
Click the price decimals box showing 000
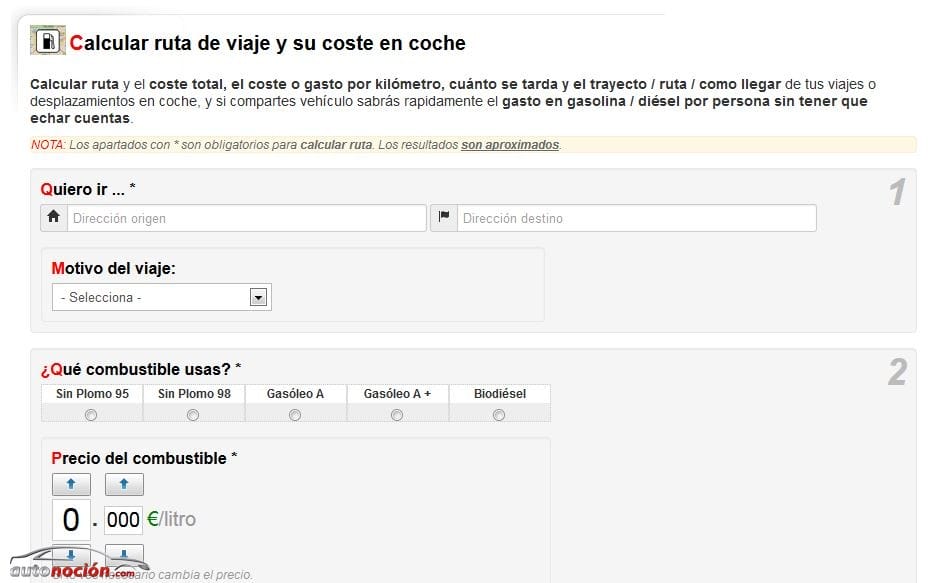pos(124,520)
